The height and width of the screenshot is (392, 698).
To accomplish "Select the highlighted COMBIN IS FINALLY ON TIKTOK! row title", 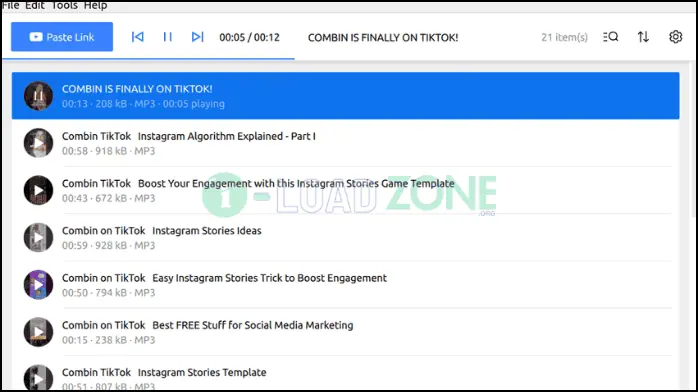I will click(x=137, y=89).
